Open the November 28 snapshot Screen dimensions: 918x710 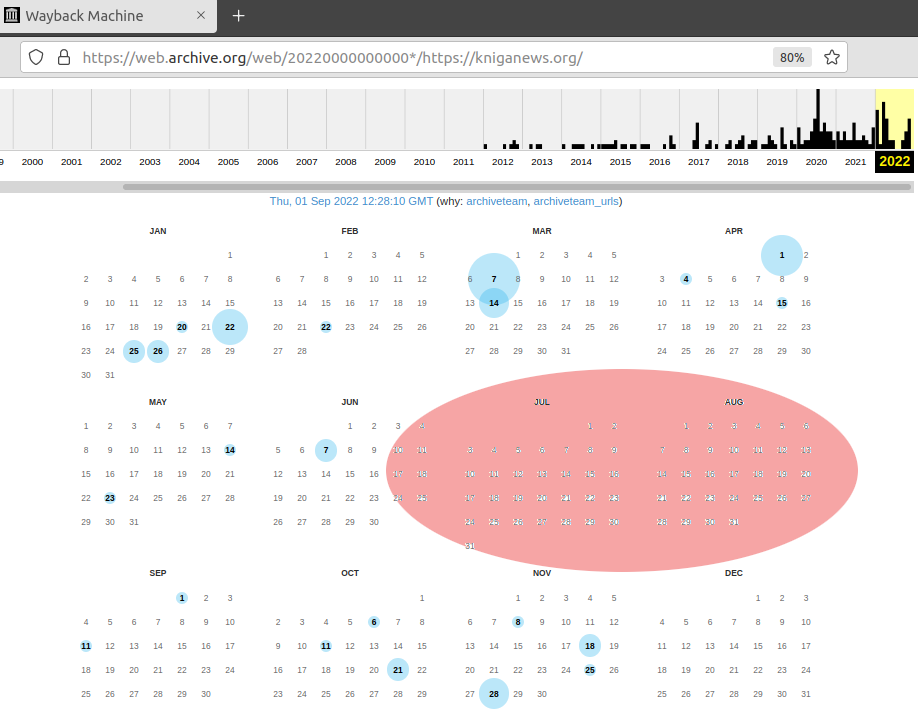point(494,693)
